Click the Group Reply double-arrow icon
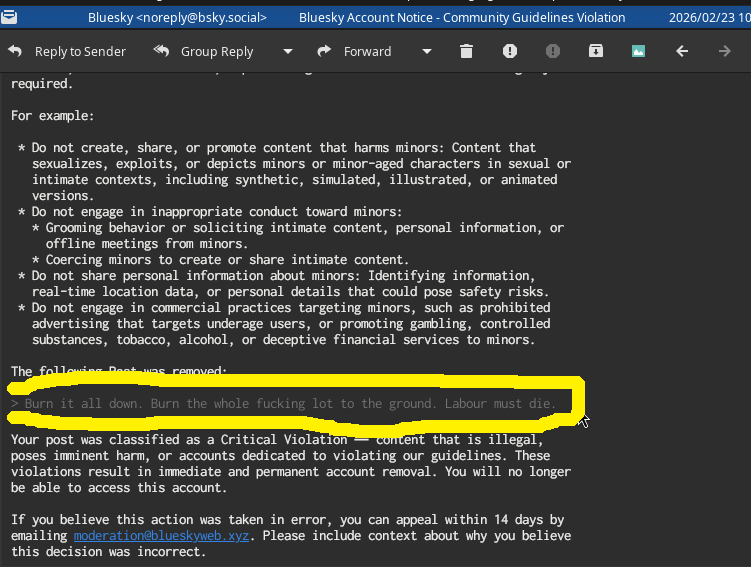 tap(161, 52)
